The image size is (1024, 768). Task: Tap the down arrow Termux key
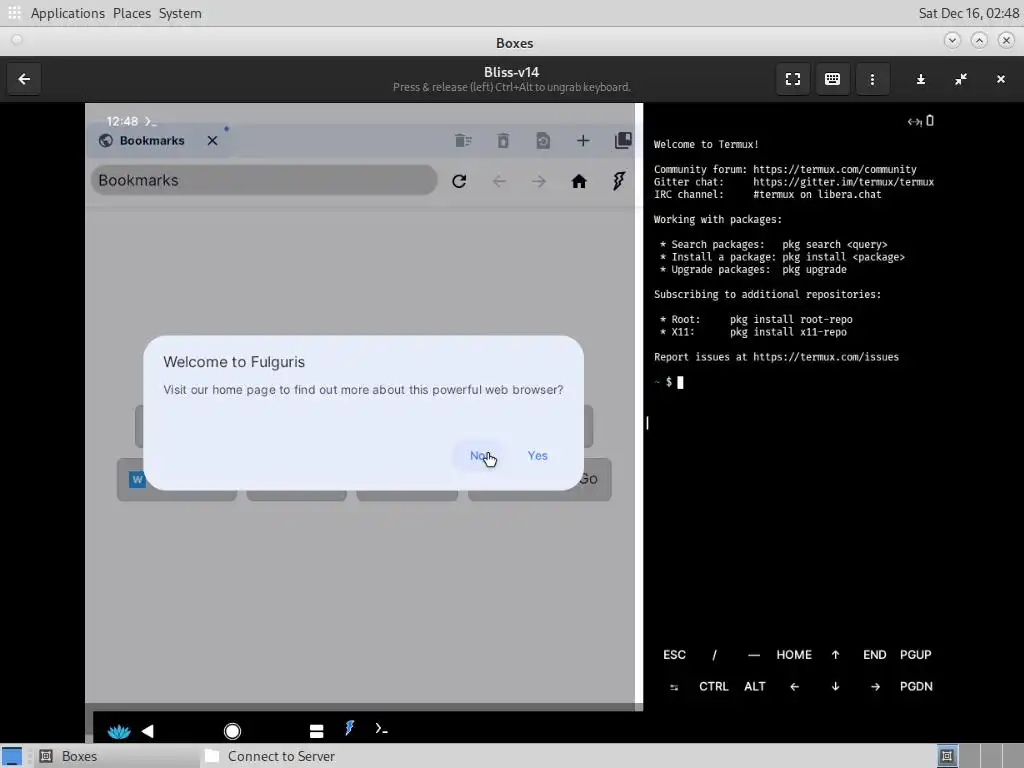[x=835, y=686]
